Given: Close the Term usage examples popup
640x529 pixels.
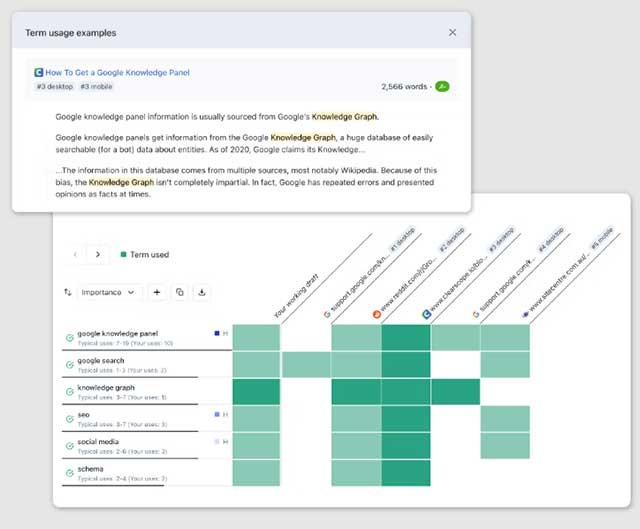Looking at the screenshot, I should [452, 33].
